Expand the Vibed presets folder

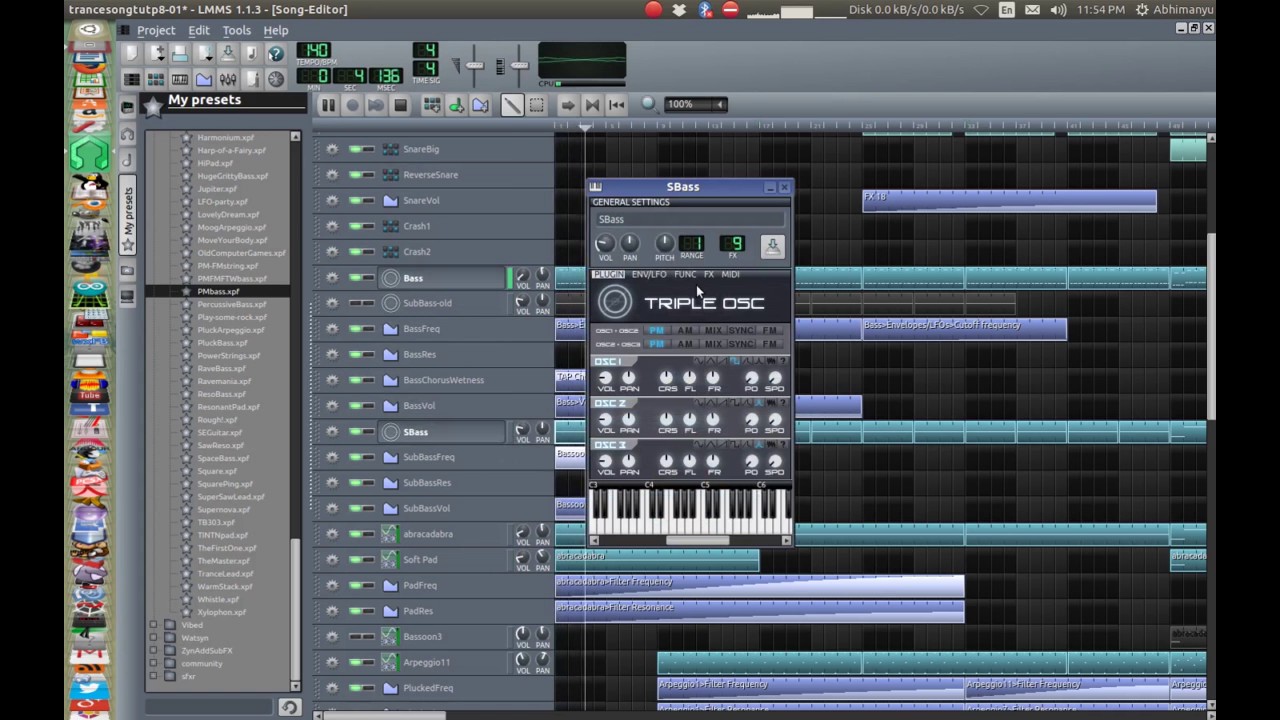(x=153, y=625)
